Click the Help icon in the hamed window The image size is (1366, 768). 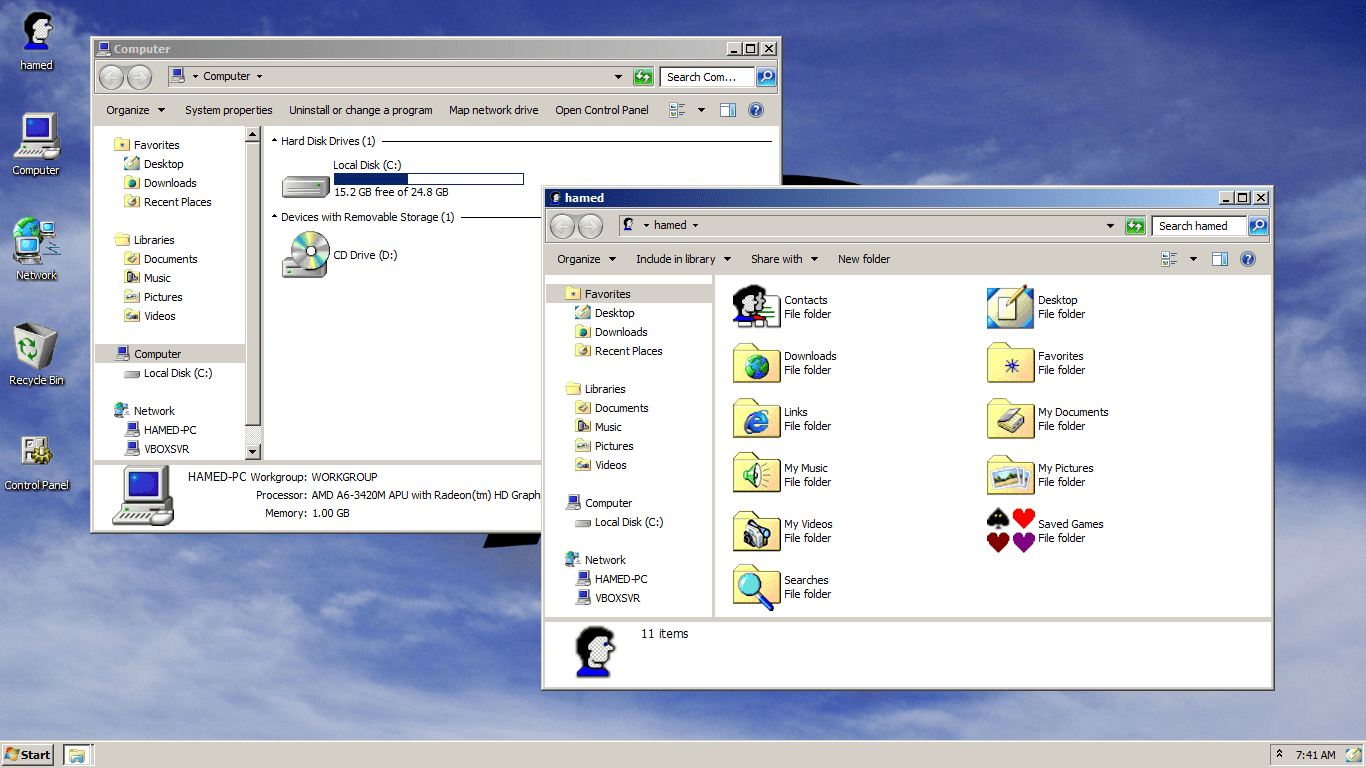coord(1247,258)
